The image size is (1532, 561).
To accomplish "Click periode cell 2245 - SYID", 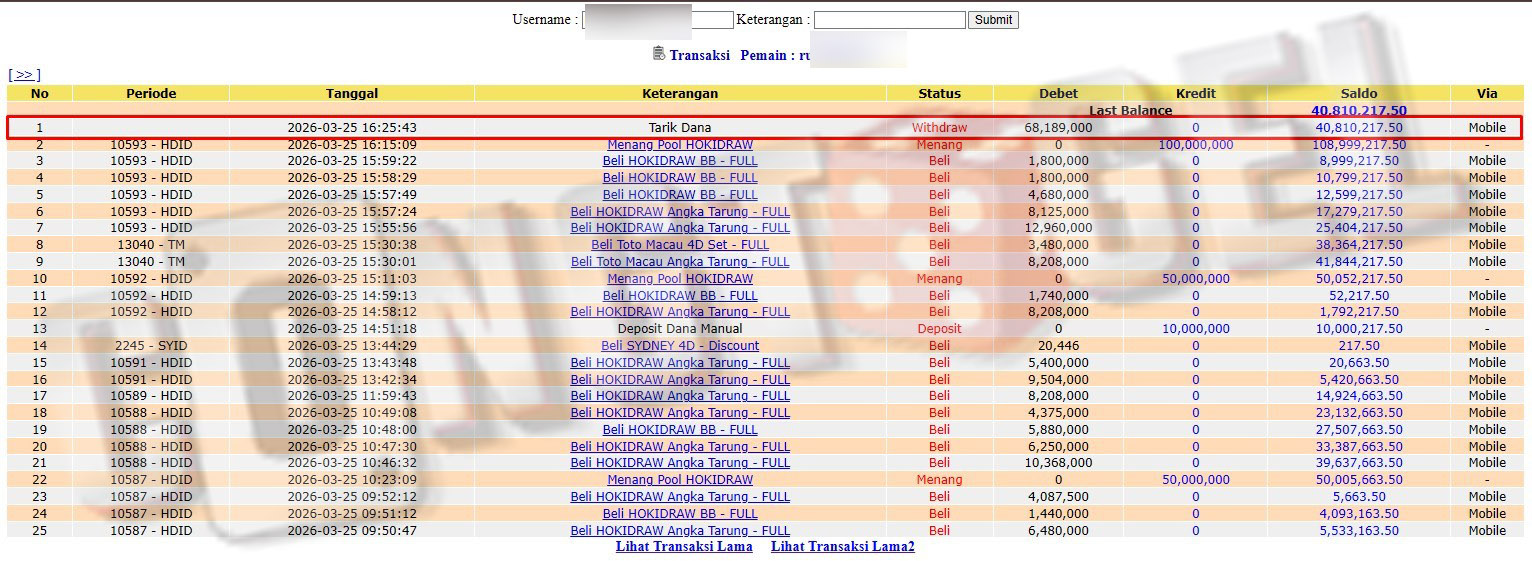I will coord(151,346).
